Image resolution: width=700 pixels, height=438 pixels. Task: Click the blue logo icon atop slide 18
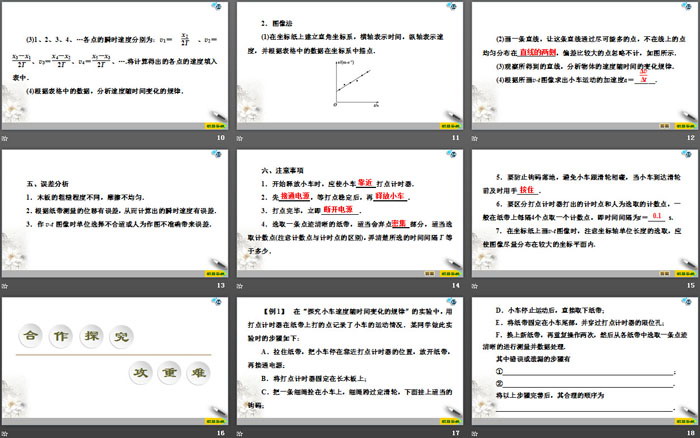point(686,302)
